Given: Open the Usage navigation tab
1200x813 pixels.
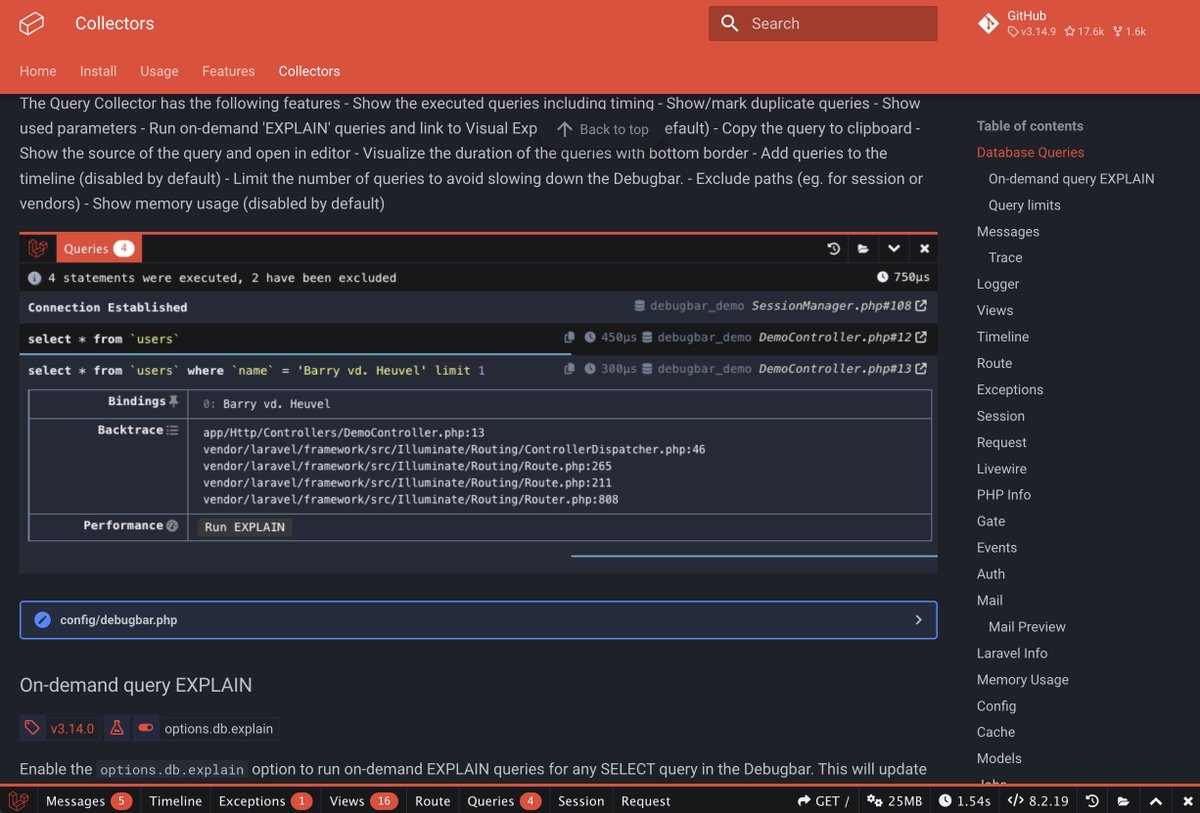Looking at the screenshot, I should 159,71.
